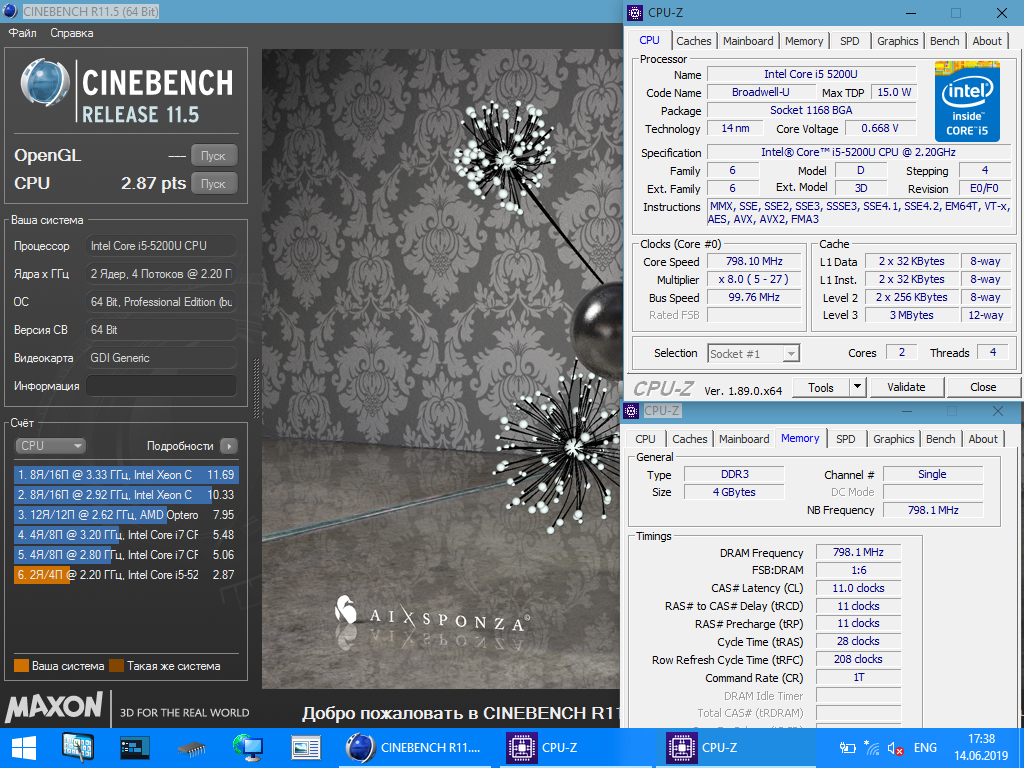Image resolution: width=1024 pixels, height=768 pixels.
Task: Click the muted volume tray icon
Action: [895, 748]
